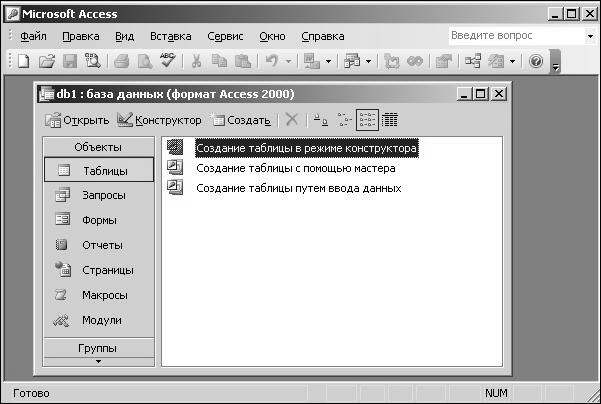Click the Paste clipboard icon
The image size is (601, 404).
[x=243, y=61]
